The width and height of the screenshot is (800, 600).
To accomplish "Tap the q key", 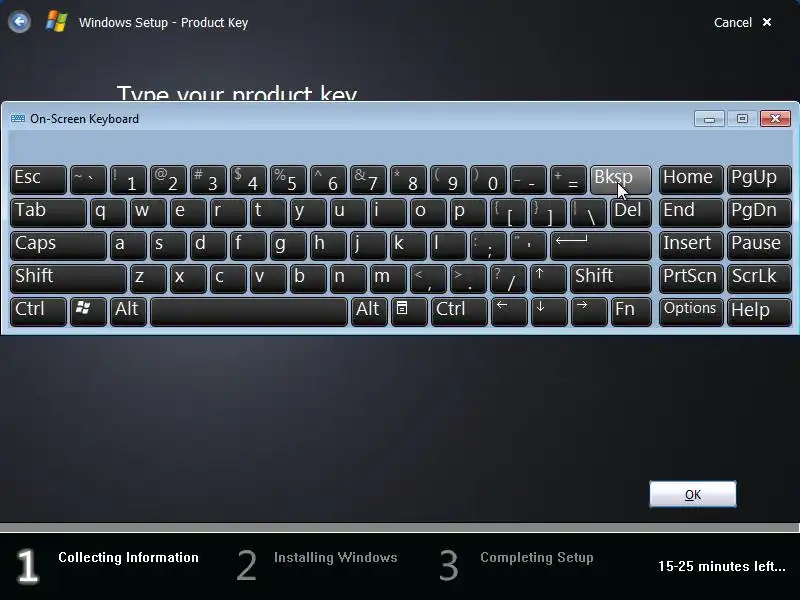I will click(x=108, y=213).
